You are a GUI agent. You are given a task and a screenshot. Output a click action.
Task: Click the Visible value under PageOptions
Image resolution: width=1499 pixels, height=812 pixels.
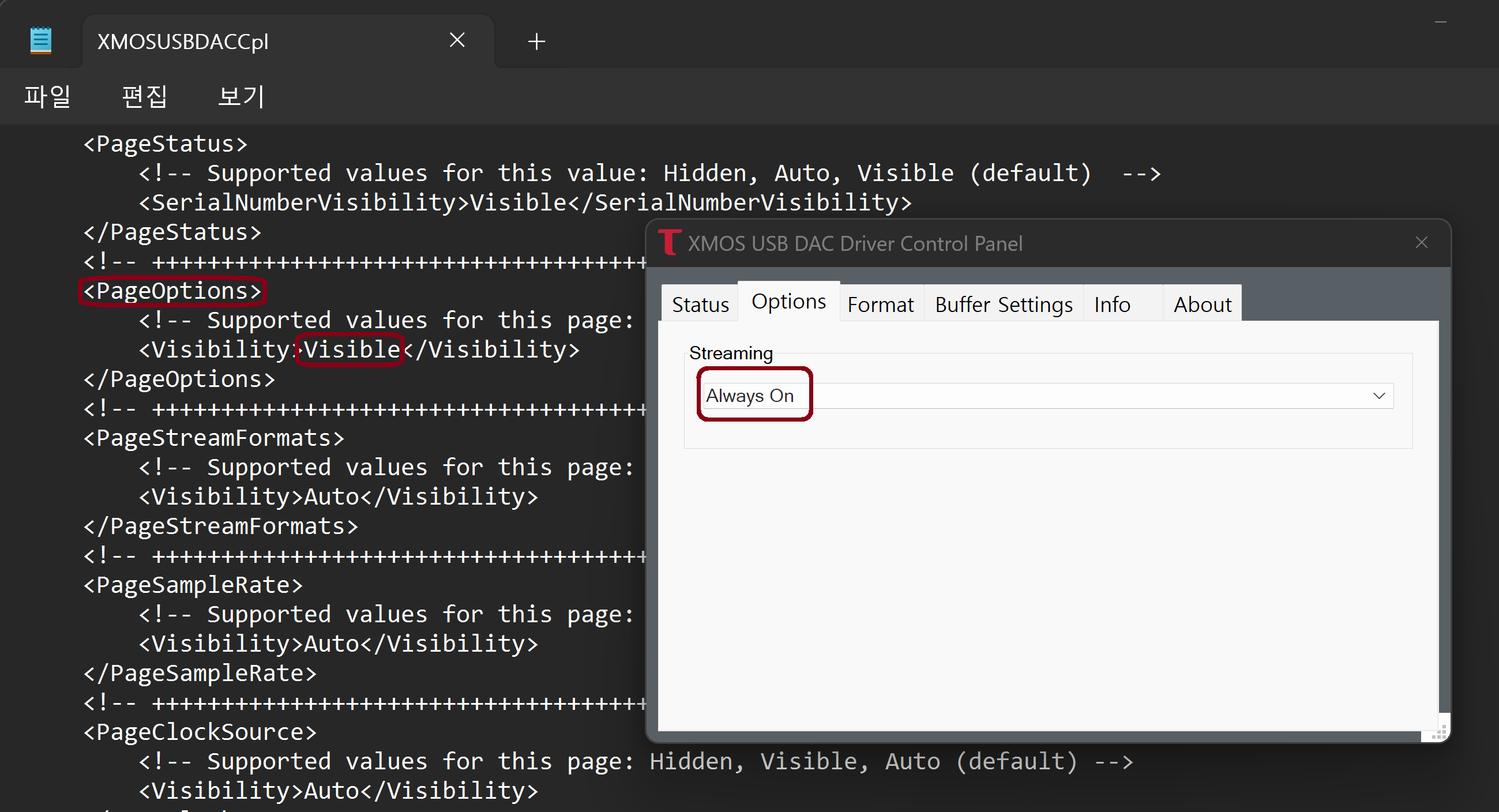(x=351, y=349)
